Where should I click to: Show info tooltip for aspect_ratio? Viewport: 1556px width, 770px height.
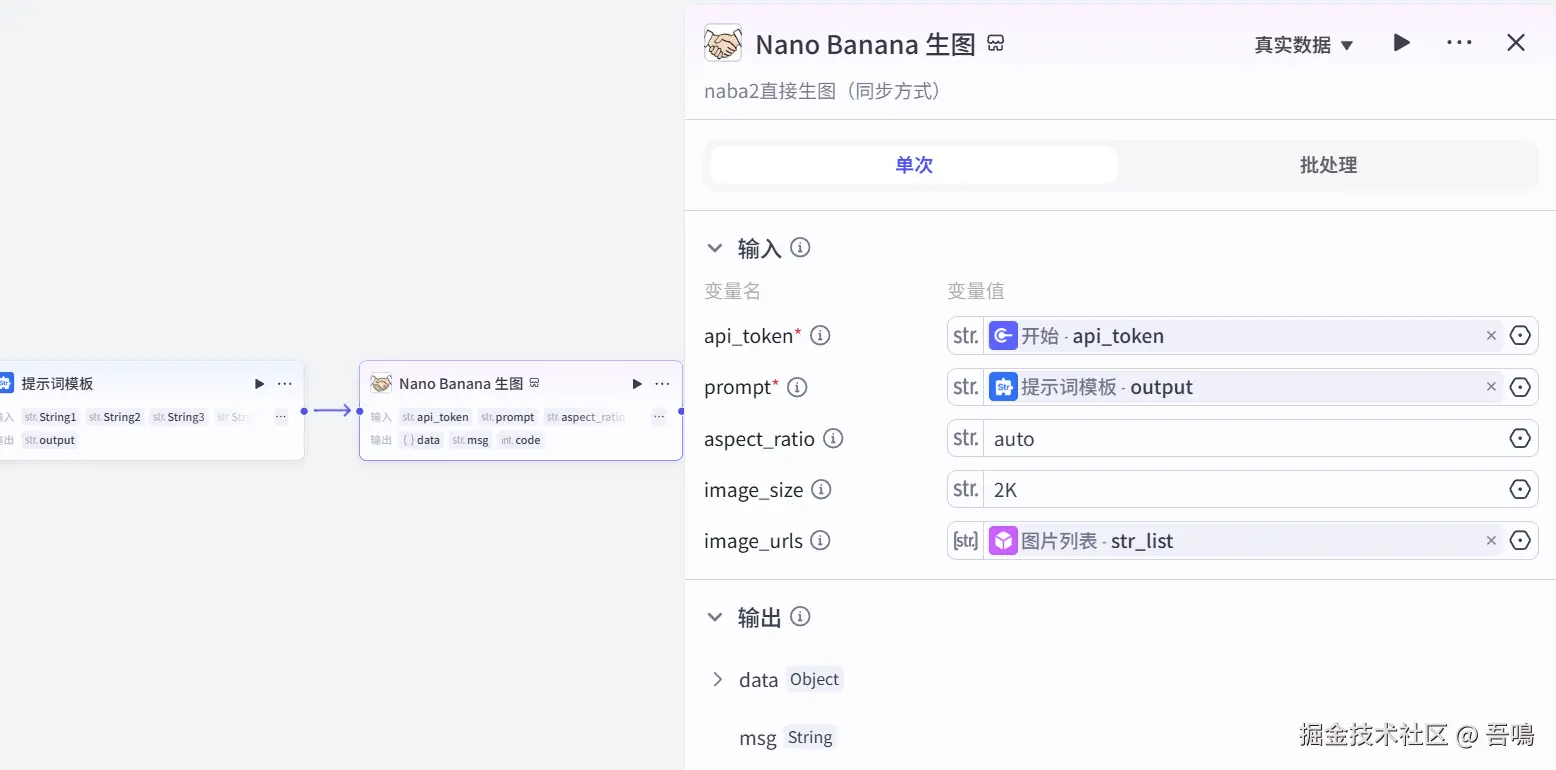[x=832, y=439]
